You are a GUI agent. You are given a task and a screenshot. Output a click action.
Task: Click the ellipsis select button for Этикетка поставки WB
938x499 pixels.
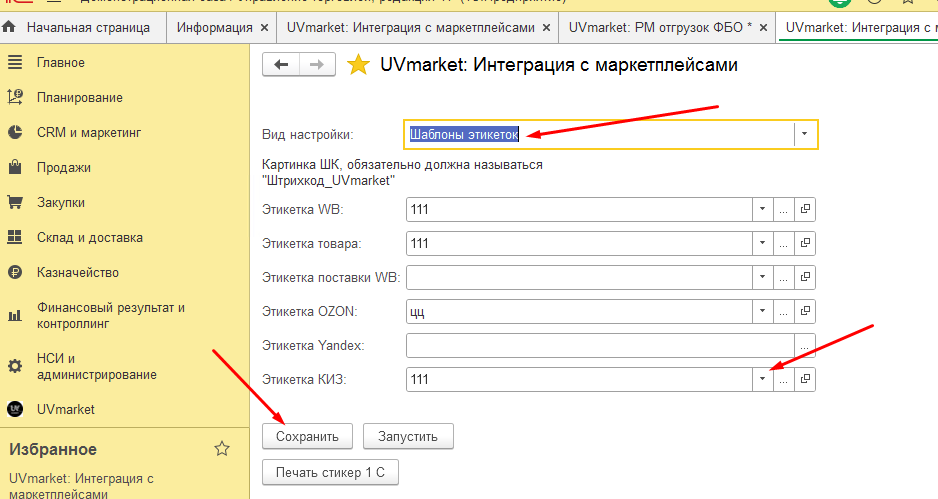coord(784,277)
